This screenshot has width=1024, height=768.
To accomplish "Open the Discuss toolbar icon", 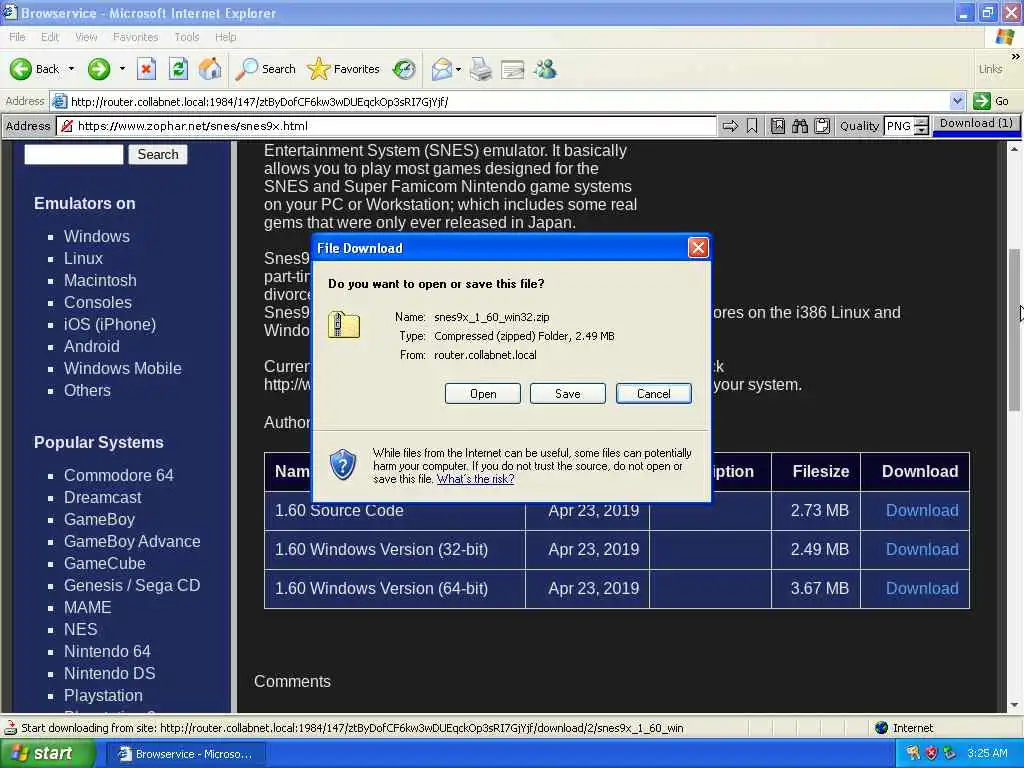I will pos(513,69).
